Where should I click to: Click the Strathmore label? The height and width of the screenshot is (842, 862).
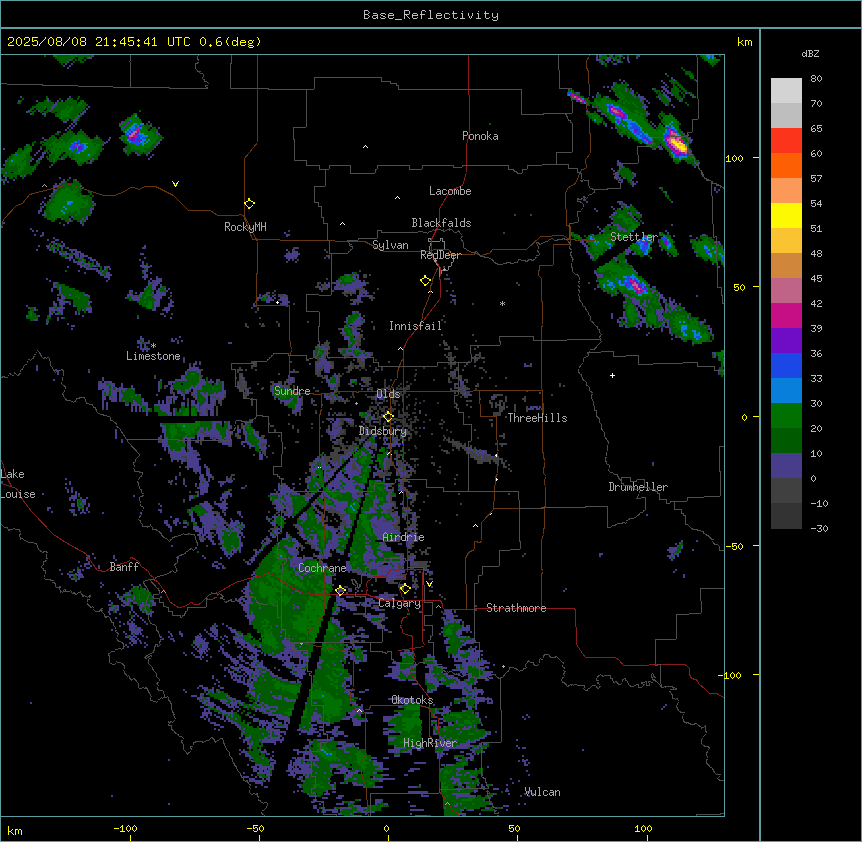click(x=516, y=608)
